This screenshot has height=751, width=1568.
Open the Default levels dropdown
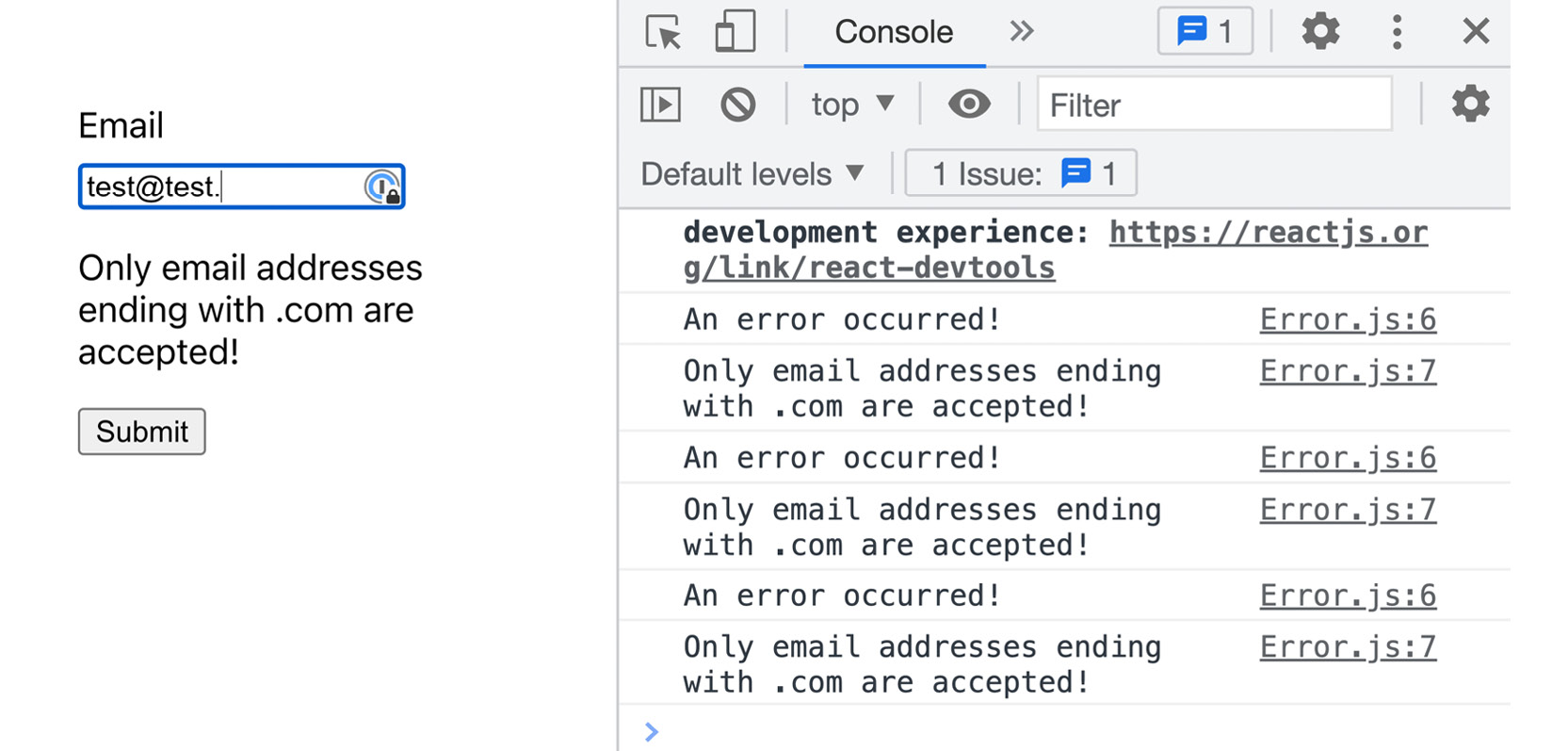click(751, 172)
